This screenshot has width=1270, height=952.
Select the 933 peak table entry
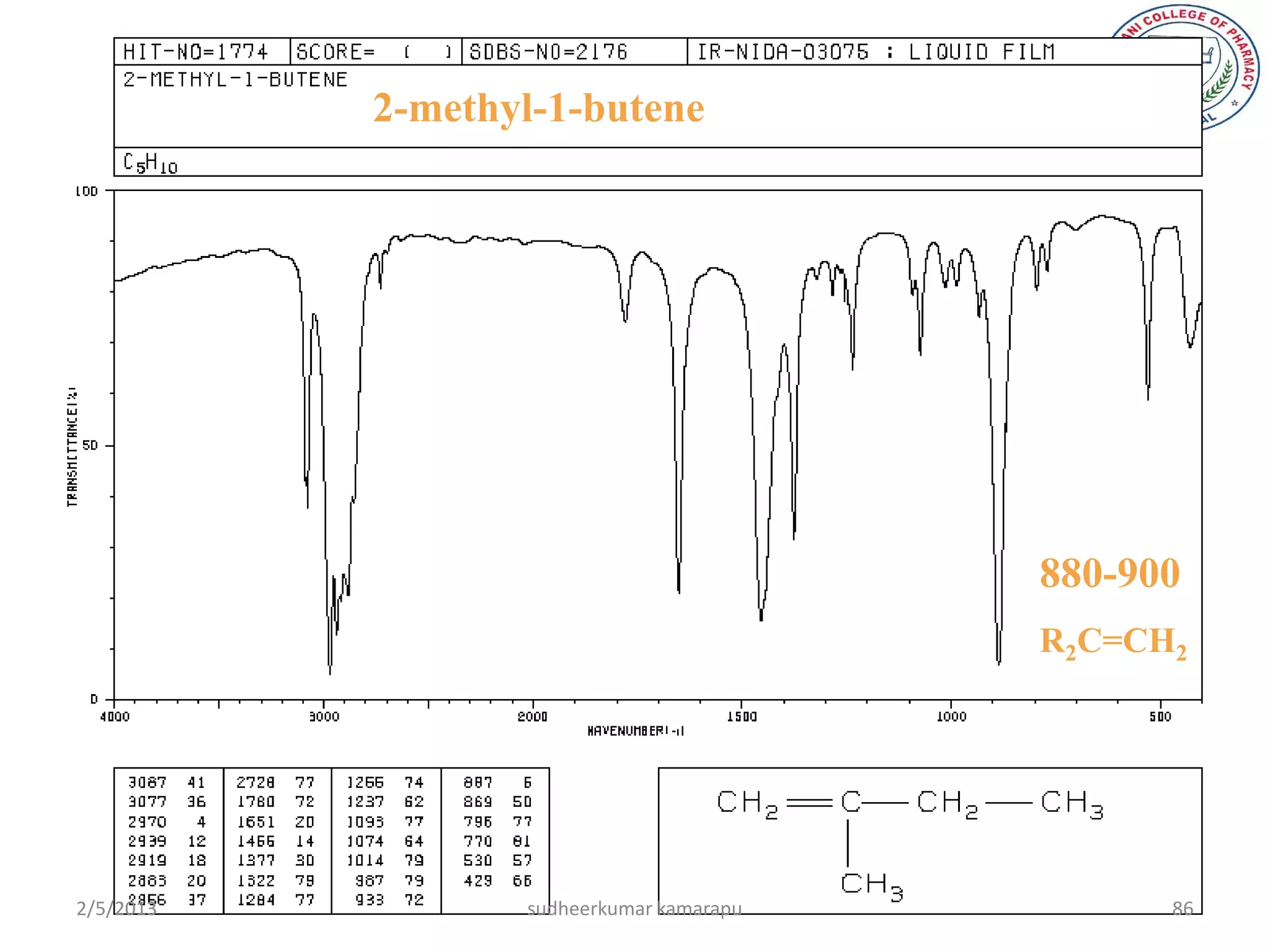click(389, 900)
